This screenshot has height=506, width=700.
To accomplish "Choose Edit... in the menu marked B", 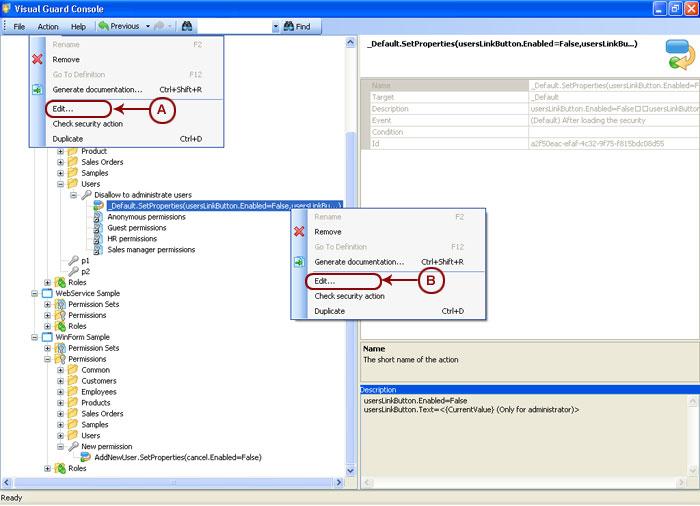I will click(324, 281).
